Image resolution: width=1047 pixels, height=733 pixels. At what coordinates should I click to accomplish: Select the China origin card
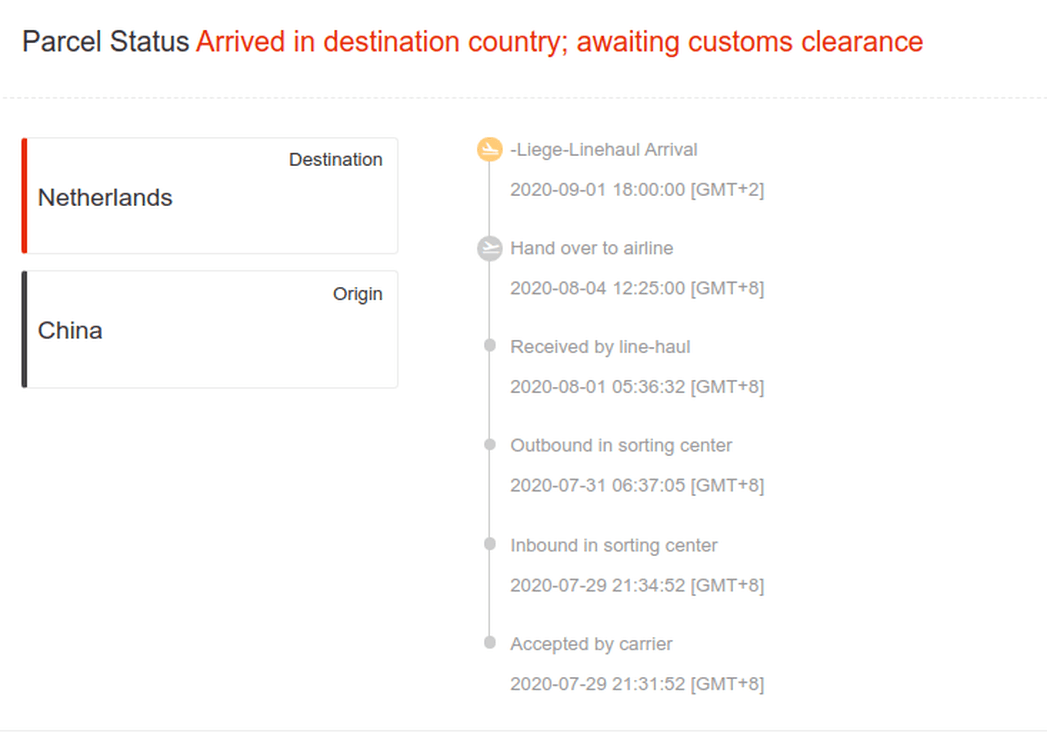(x=210, y=329)
